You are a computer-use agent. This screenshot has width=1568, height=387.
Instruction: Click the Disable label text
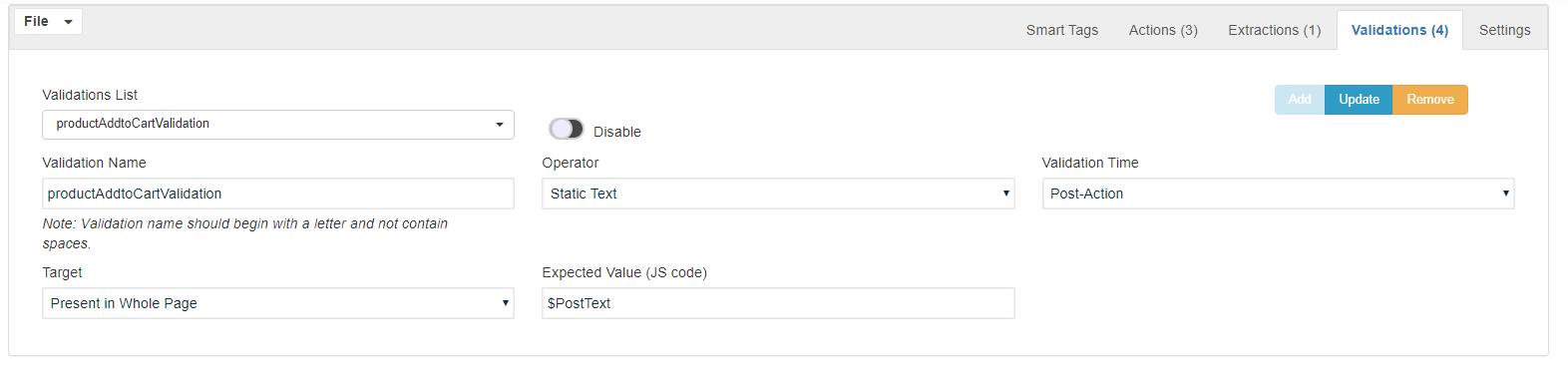pyautogui.click(x=617, y=132)
